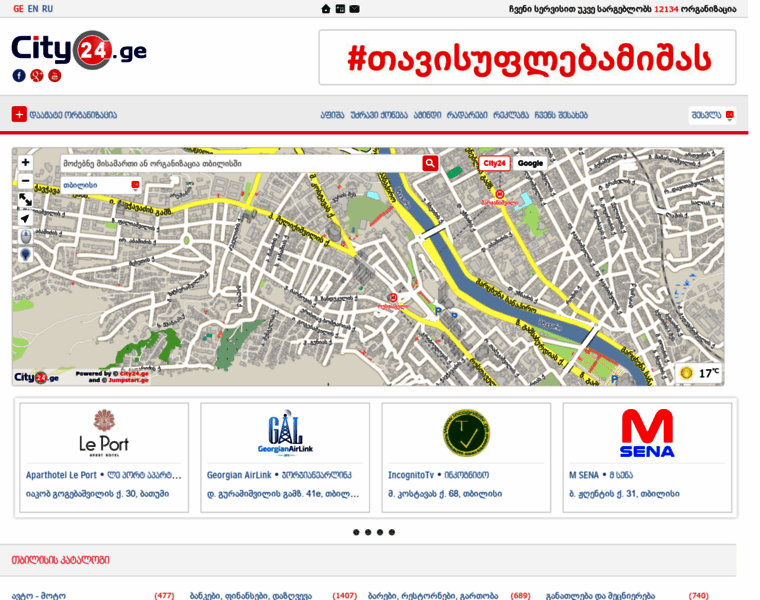Click the City24.ge logo on map corner
The height and width of the screenshot is (600, 760).
pyautogui.click(x=36, y=377)
